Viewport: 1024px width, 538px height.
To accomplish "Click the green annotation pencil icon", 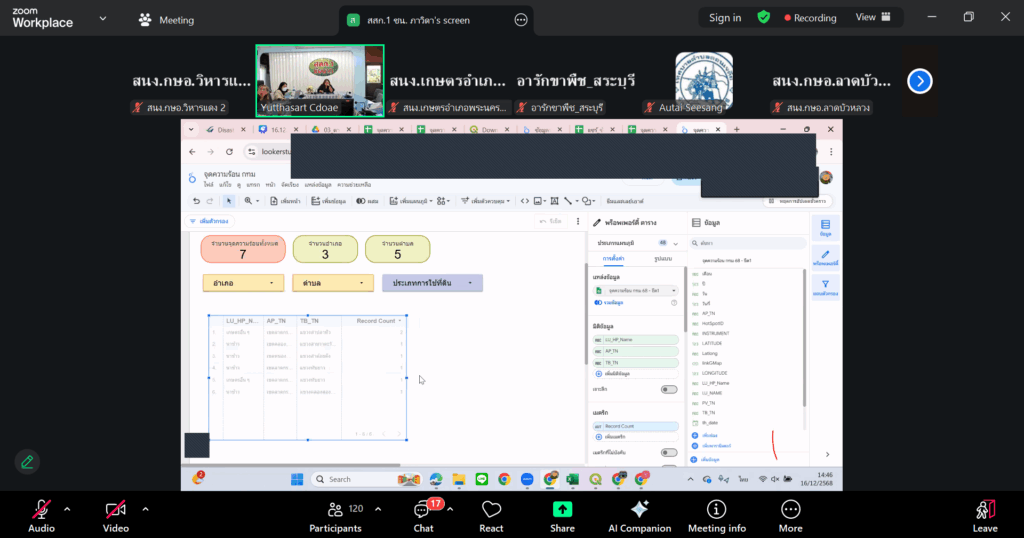I will point(27,461).
